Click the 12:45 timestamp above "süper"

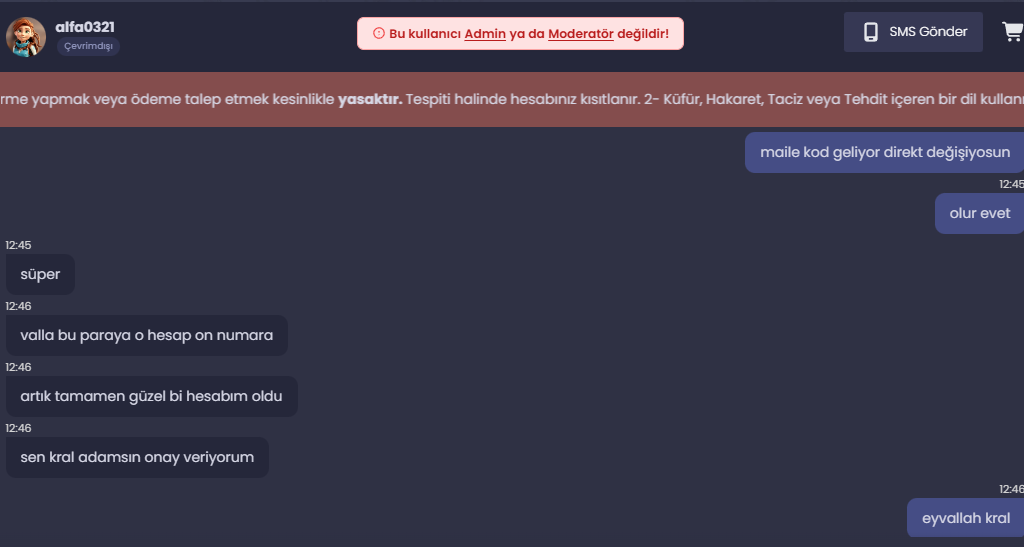coord(18,245)
